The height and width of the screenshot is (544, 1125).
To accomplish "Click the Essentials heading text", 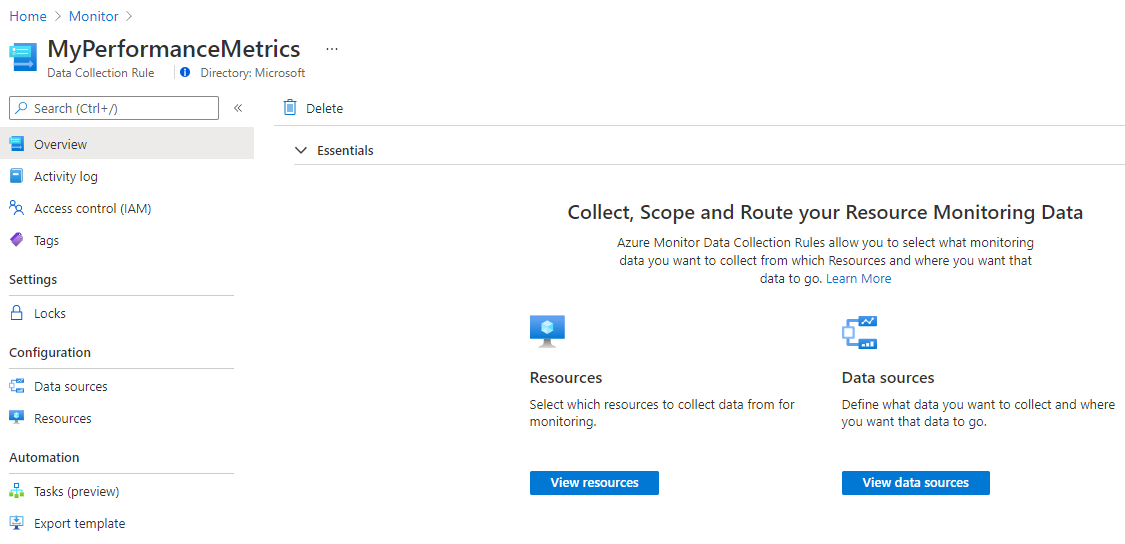I will (x=345, y=151).
